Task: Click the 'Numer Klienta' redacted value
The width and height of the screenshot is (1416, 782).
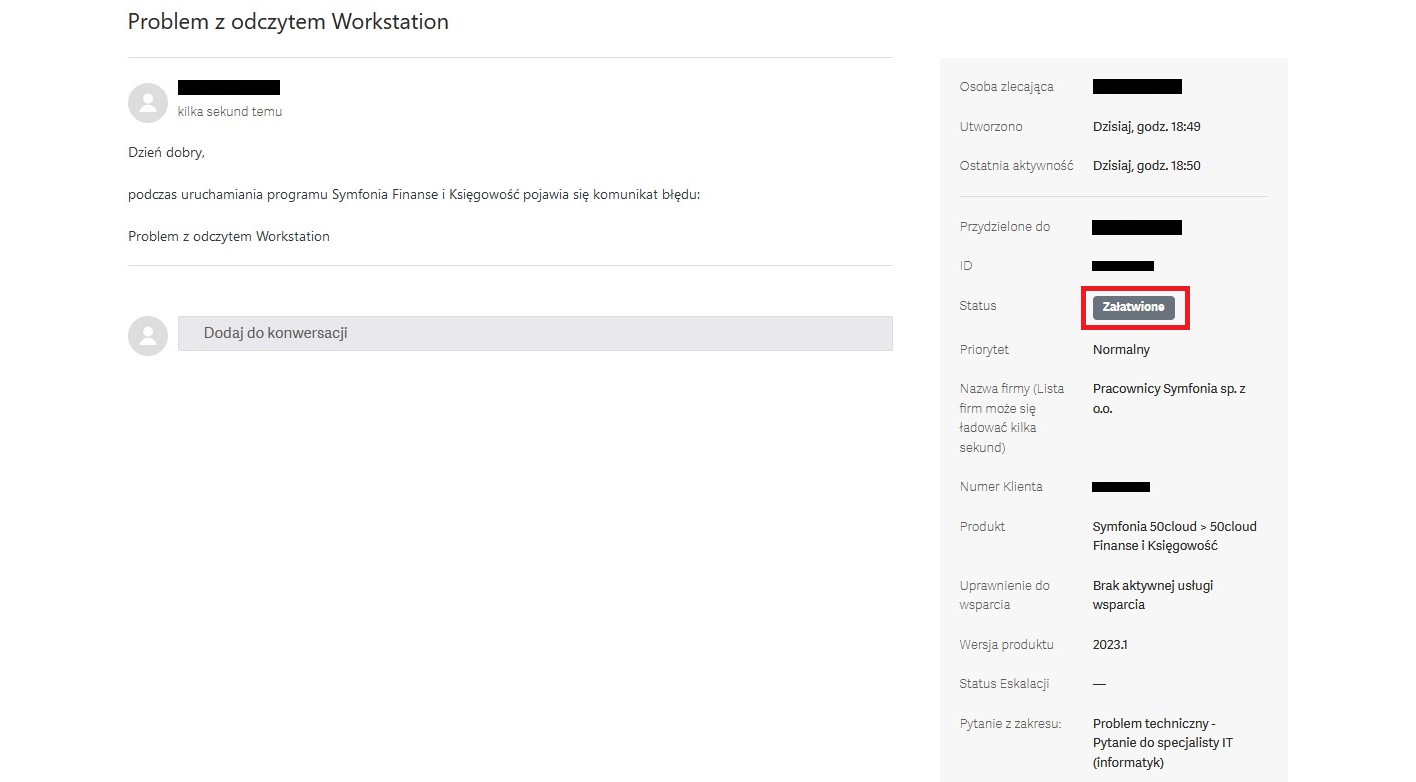Action: coord(1121,487)
